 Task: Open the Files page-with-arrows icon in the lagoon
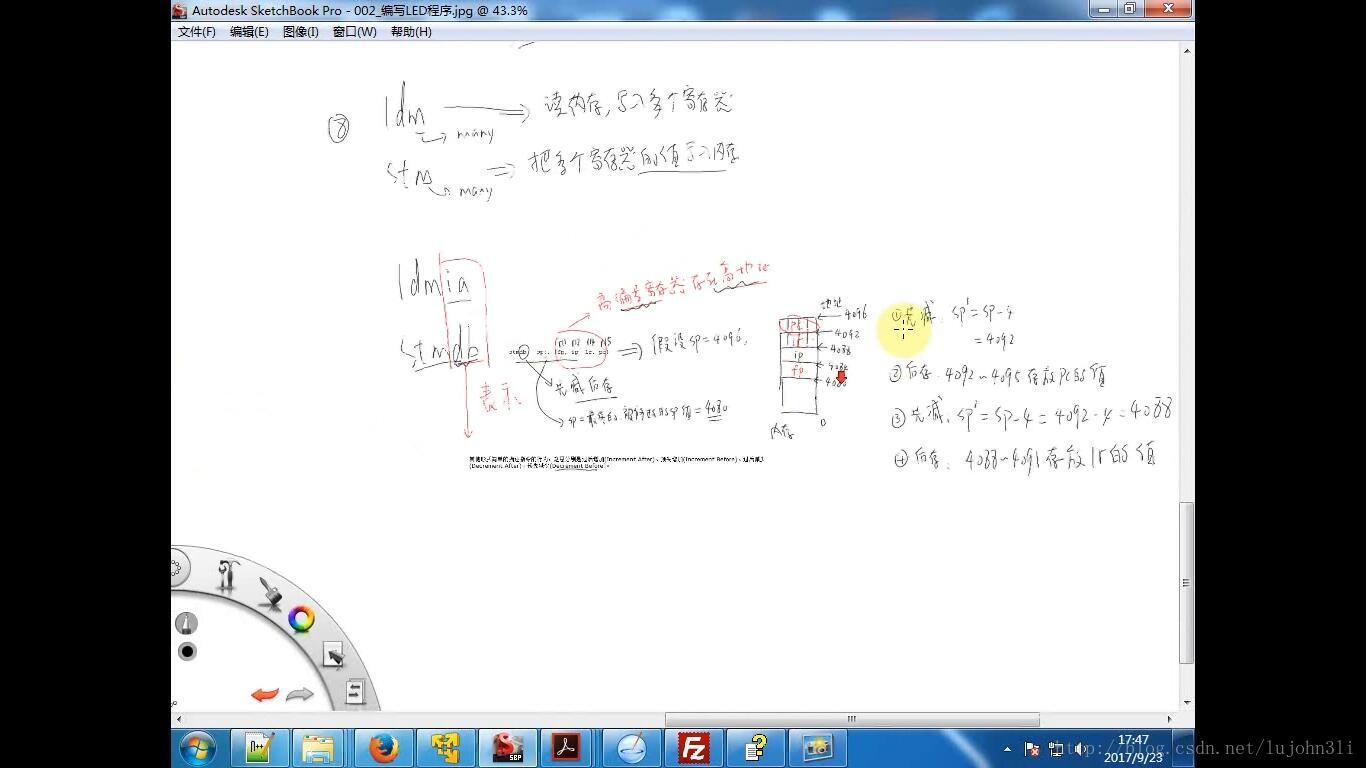355,692
